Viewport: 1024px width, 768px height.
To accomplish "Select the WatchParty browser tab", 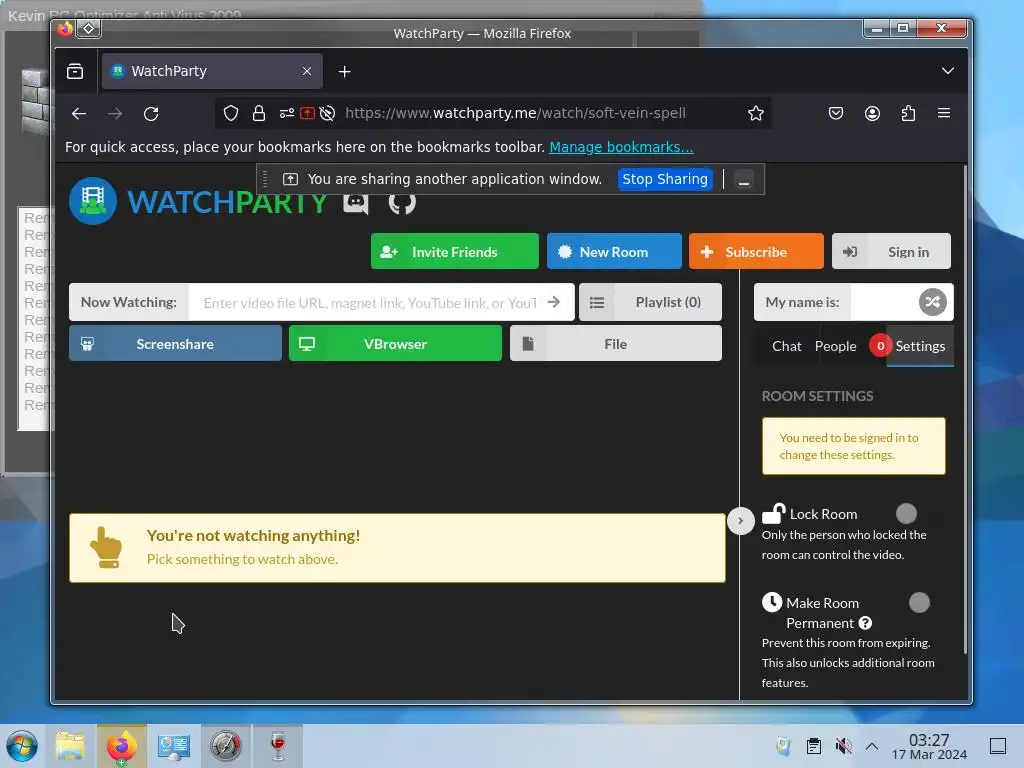I will 212,71.
